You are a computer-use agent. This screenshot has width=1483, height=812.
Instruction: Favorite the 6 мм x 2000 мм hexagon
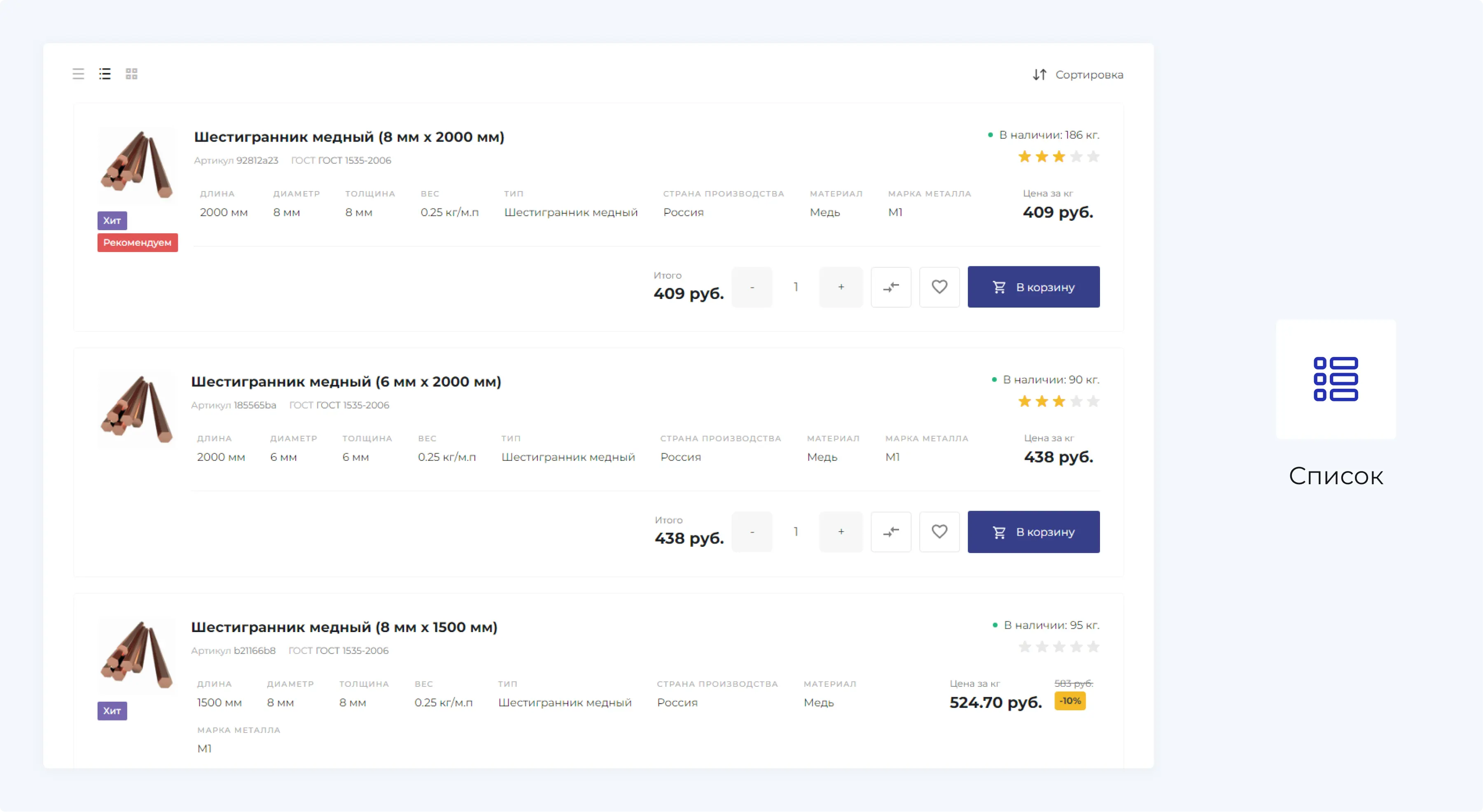coord(939,532)
